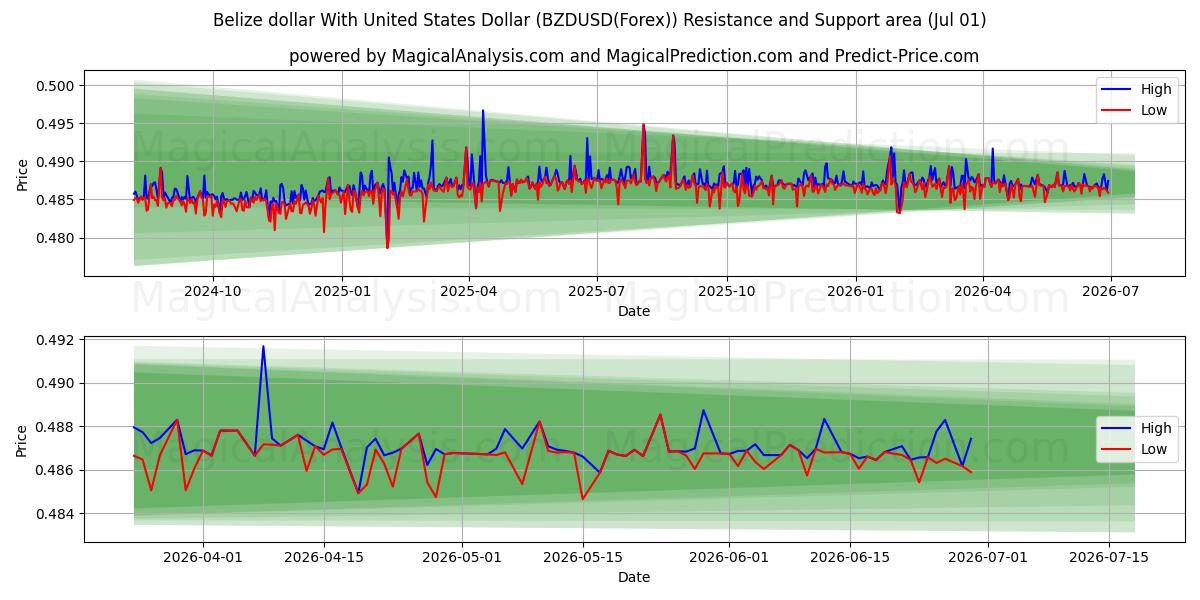The height and width of the screenshot is (600, 1200).
Task: Click the 0.492 tick on bottom chart
Action: [x=56, y=341]
